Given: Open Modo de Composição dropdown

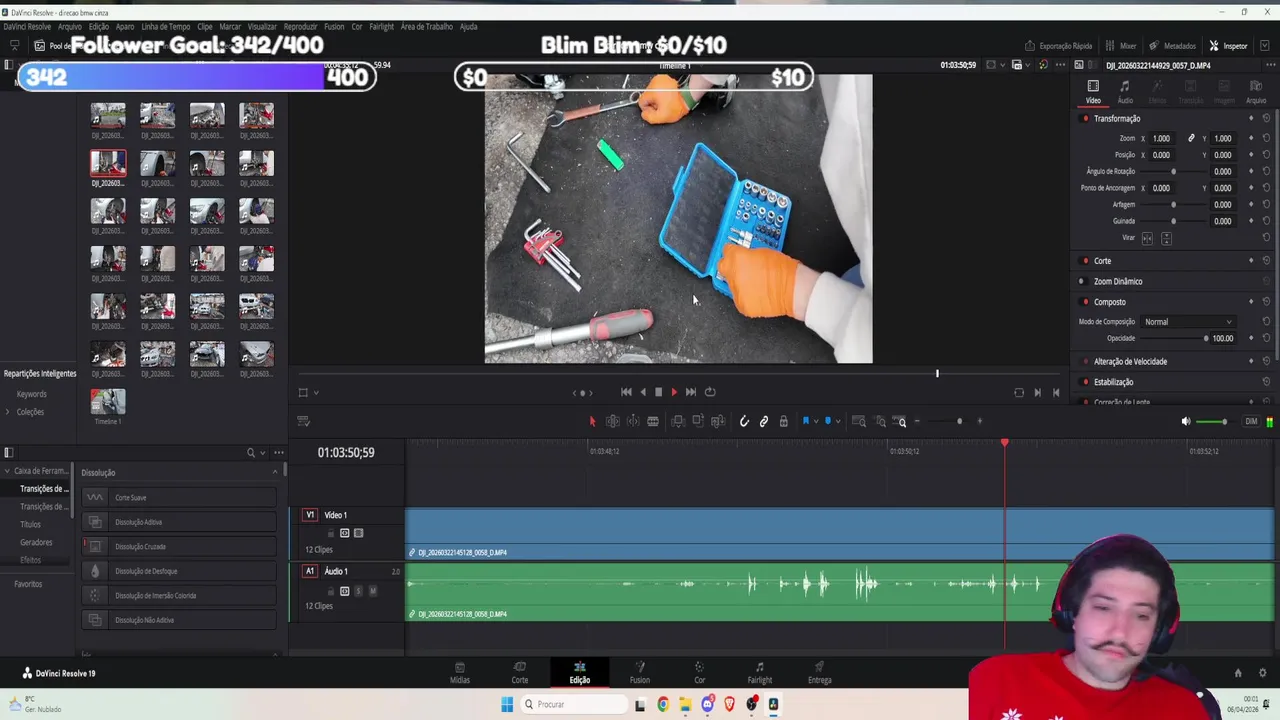Looking at the screenshot, I should point(1188,322).
